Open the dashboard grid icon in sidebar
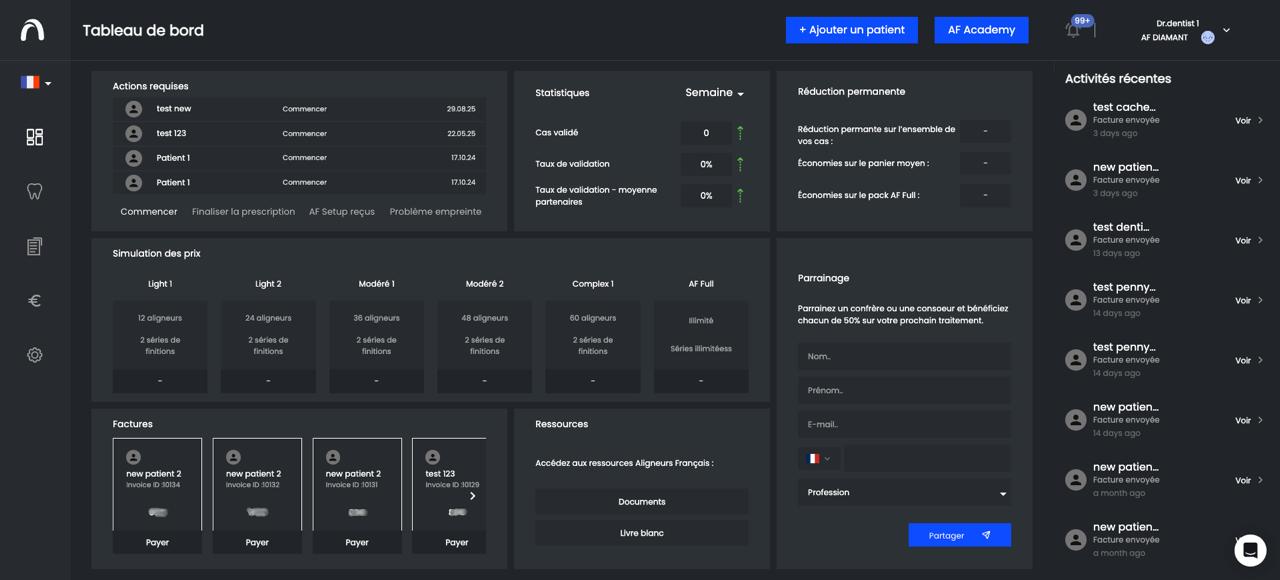The height and width of the screenshot is (580, 1280). [x=34, y=137]
